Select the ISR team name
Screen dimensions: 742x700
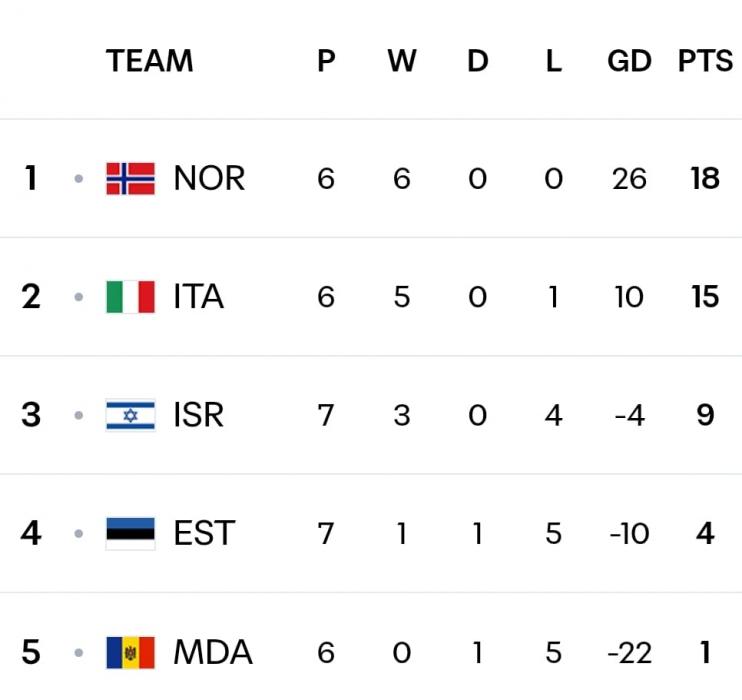(x=198, y=415)
